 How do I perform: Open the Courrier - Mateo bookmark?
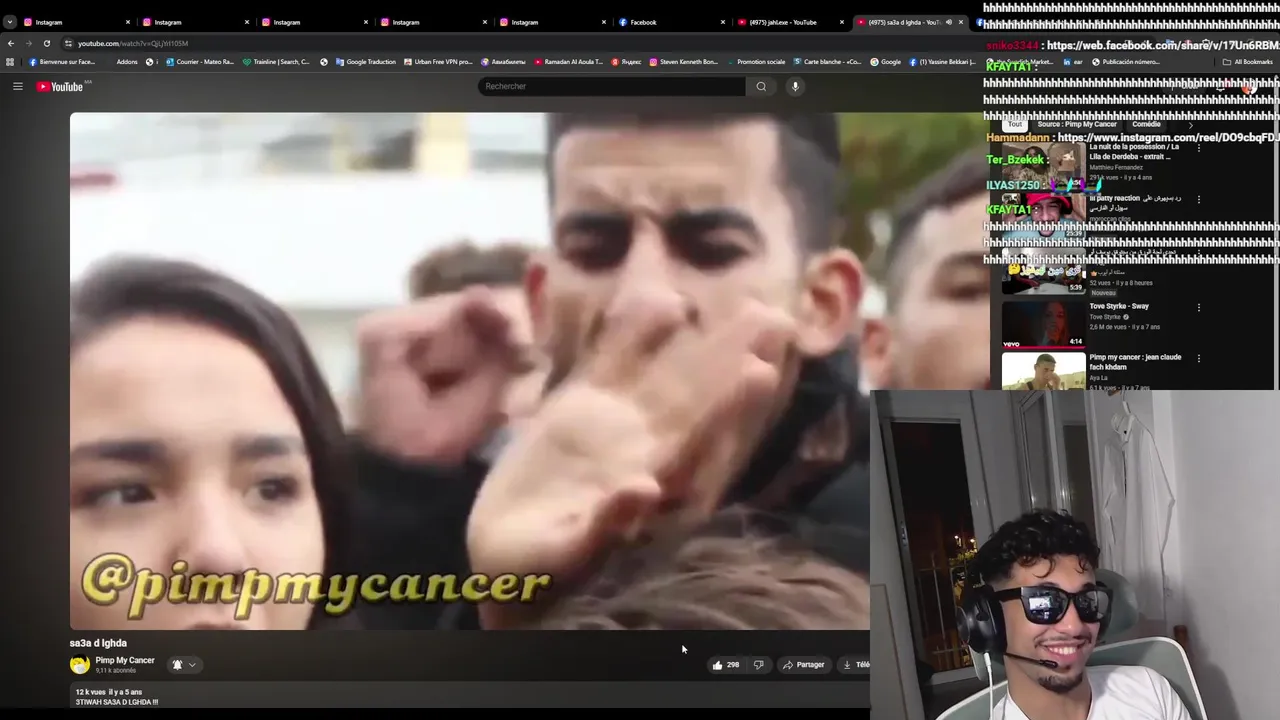click(199, 62)
